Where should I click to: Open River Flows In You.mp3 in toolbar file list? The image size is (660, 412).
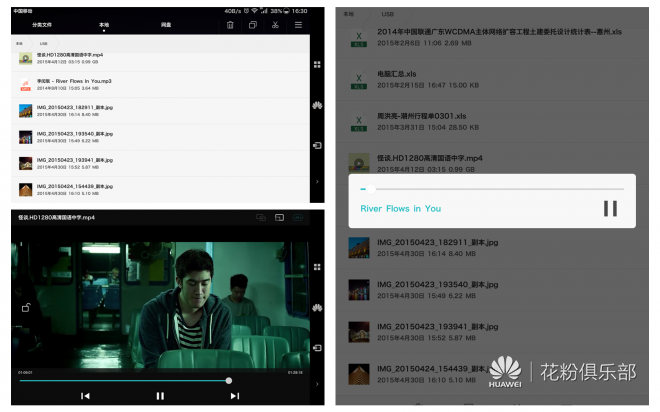[x=160, y=85]
